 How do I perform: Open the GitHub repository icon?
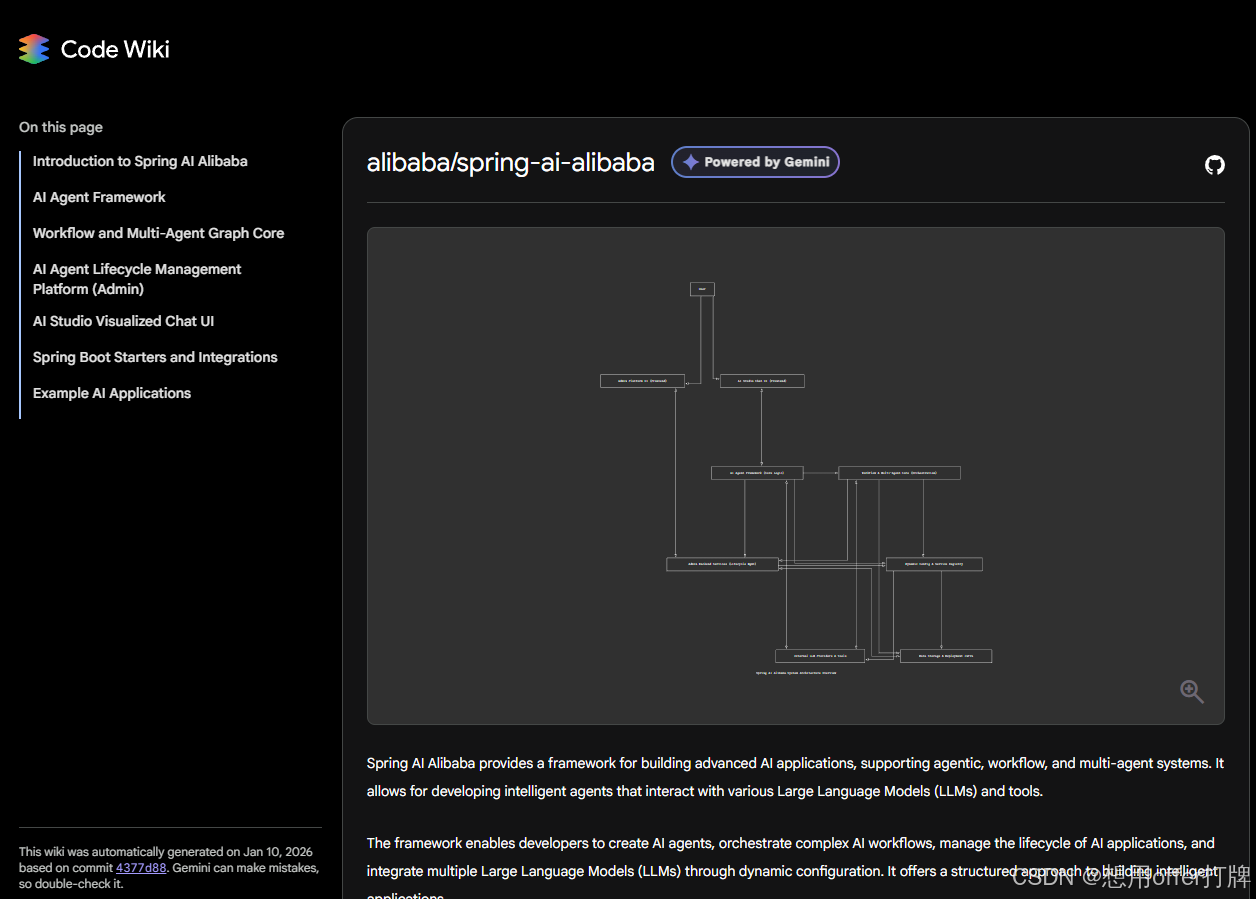pyautogui.click(x=1214, y=165)
